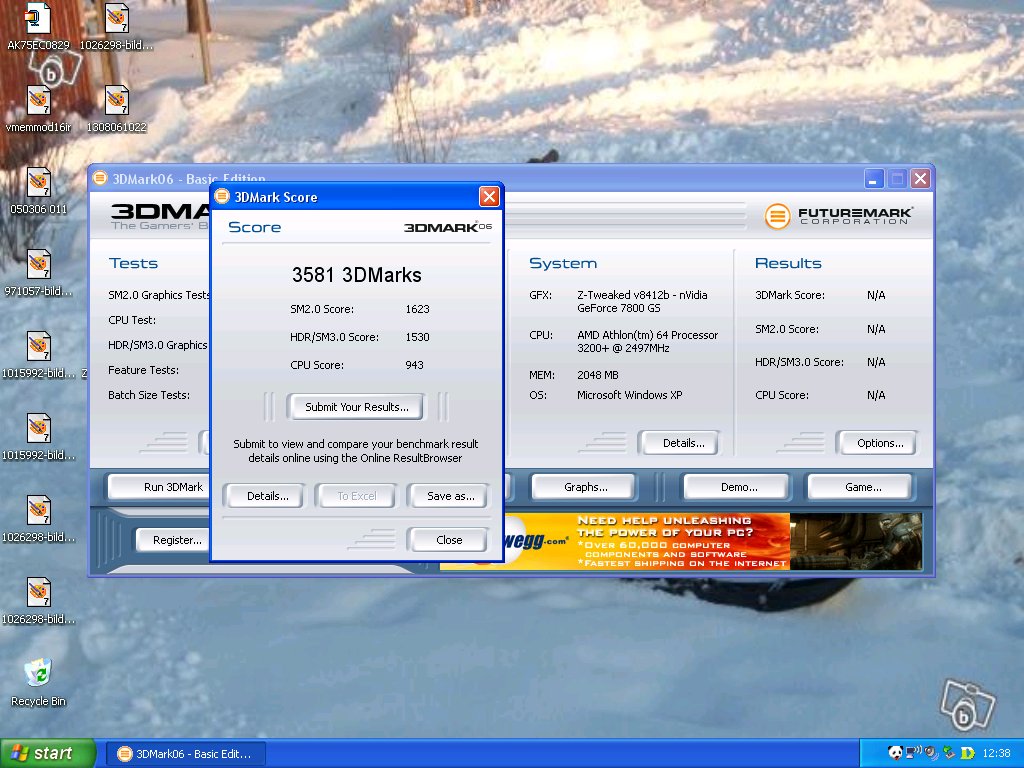Screen dimensions: 1024x768
Task: Click the 2048 MB memory value
Action: click(x=598, y=376)
